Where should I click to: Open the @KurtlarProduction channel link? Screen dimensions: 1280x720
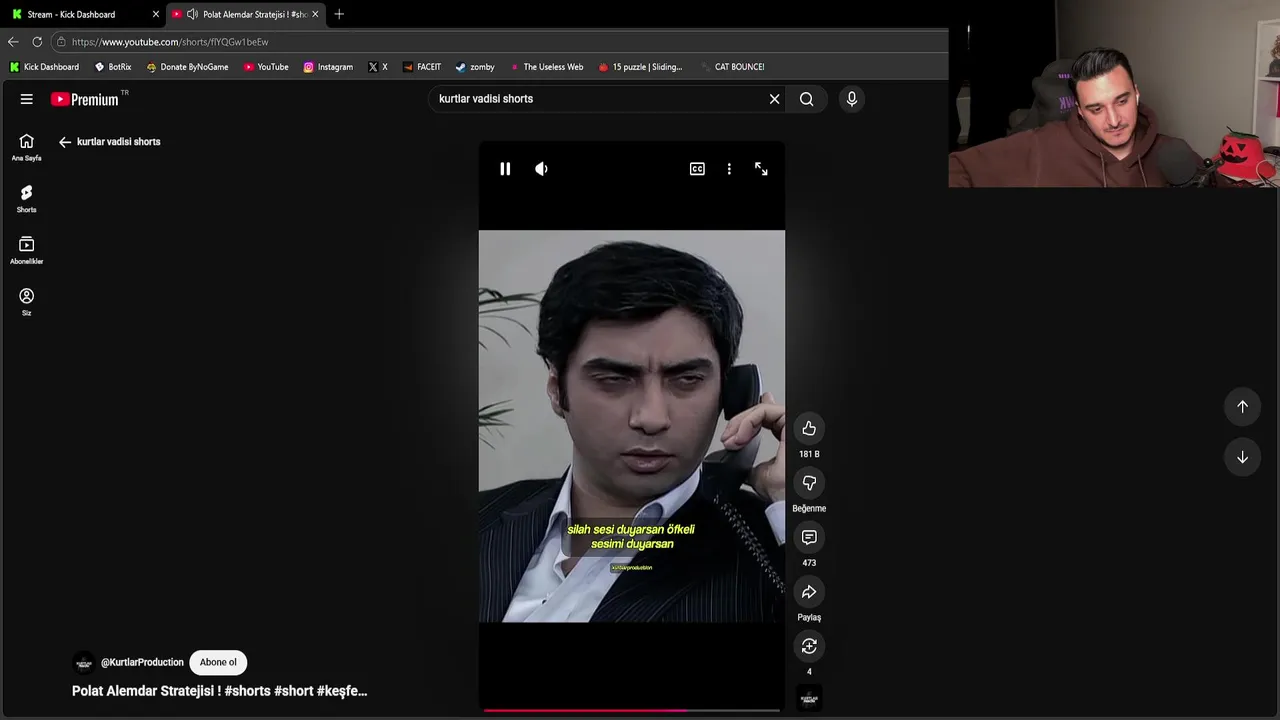[x=142, y=662]
